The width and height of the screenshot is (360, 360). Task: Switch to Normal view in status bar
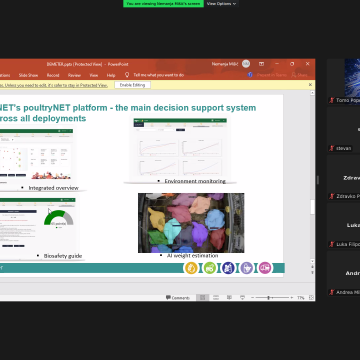pos(202,298)
